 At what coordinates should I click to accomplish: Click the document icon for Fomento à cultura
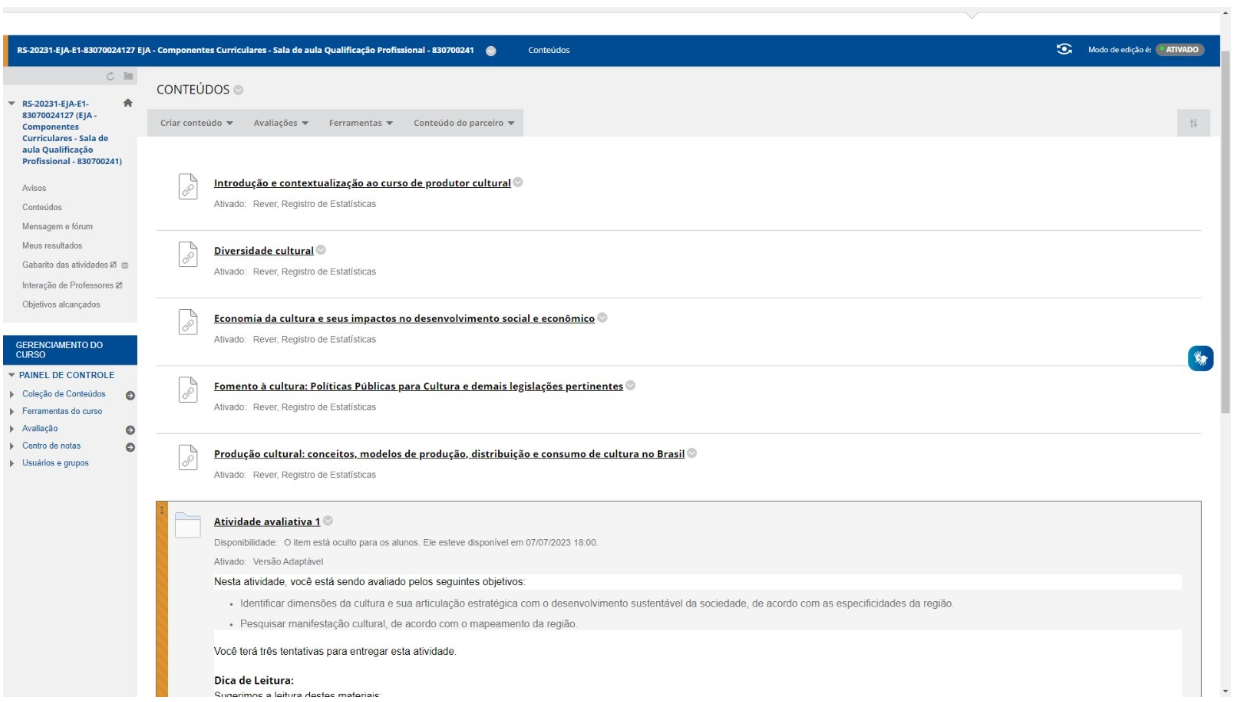pyautogui.click(x=186, y=391)
